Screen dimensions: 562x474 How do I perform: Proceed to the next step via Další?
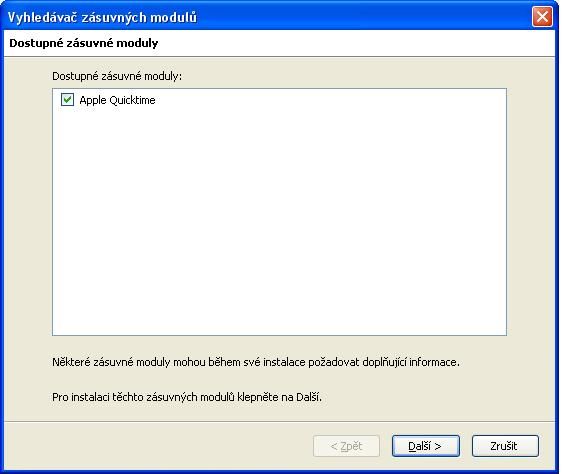point(425,446)
